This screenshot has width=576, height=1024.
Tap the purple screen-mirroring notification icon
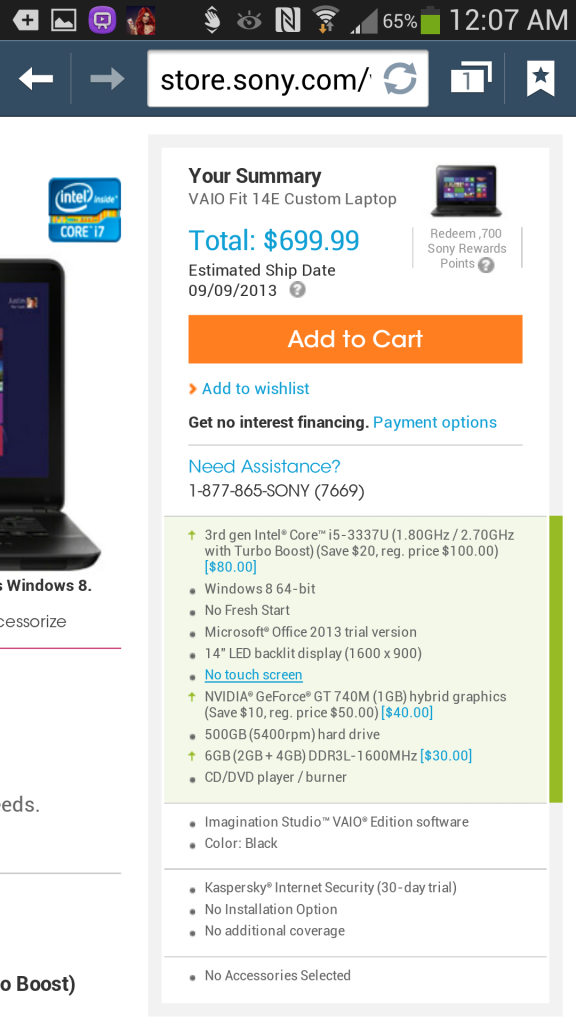(102, 20)
